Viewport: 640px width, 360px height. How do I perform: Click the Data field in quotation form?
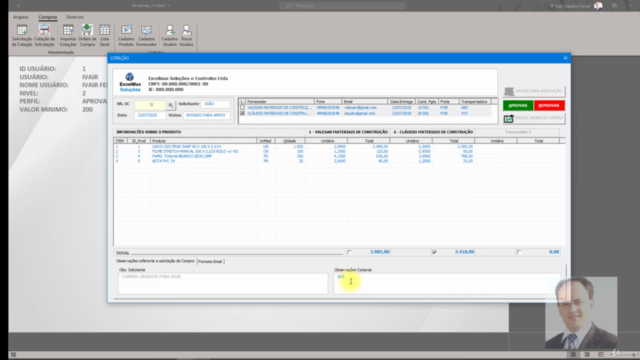(x=150, y=116)
